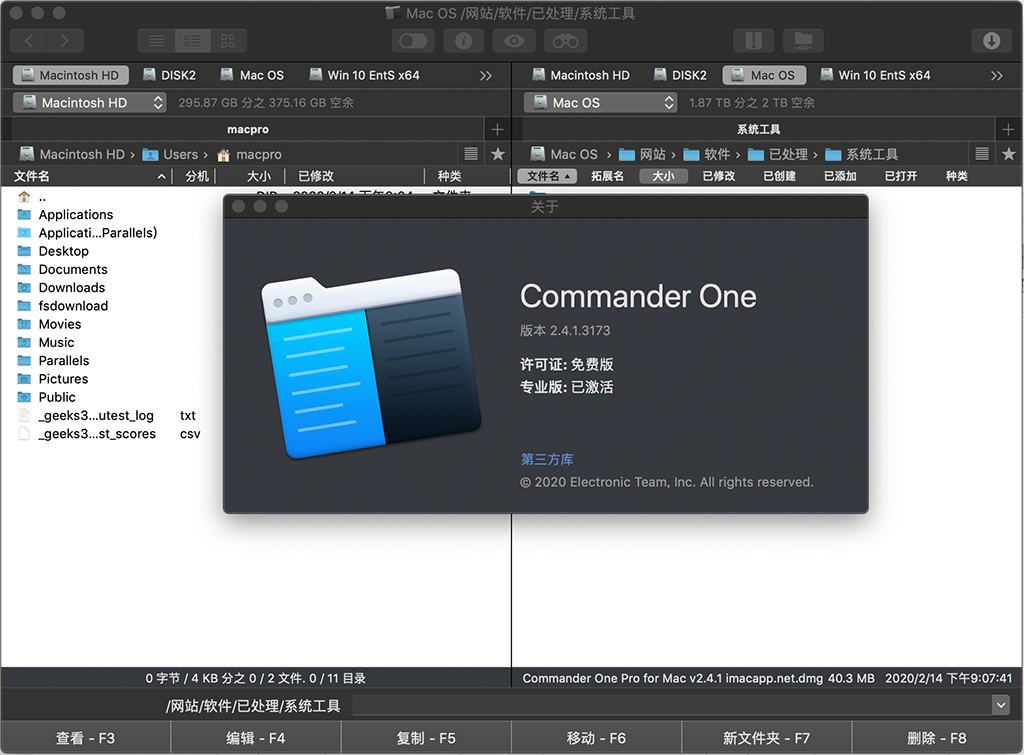Sort left panel by 文件名 column

[x=88, y=176]
